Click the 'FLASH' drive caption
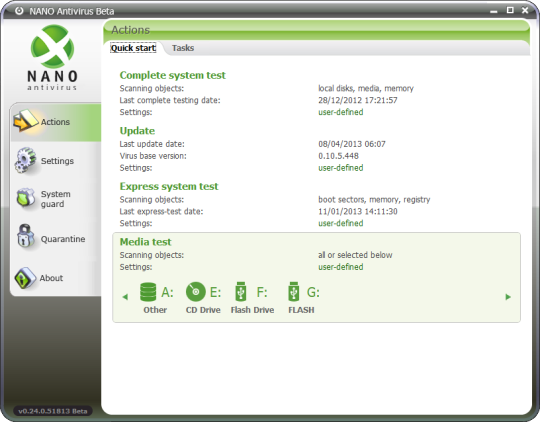Screen dimensions: 540x422 [x=301, y=310]
